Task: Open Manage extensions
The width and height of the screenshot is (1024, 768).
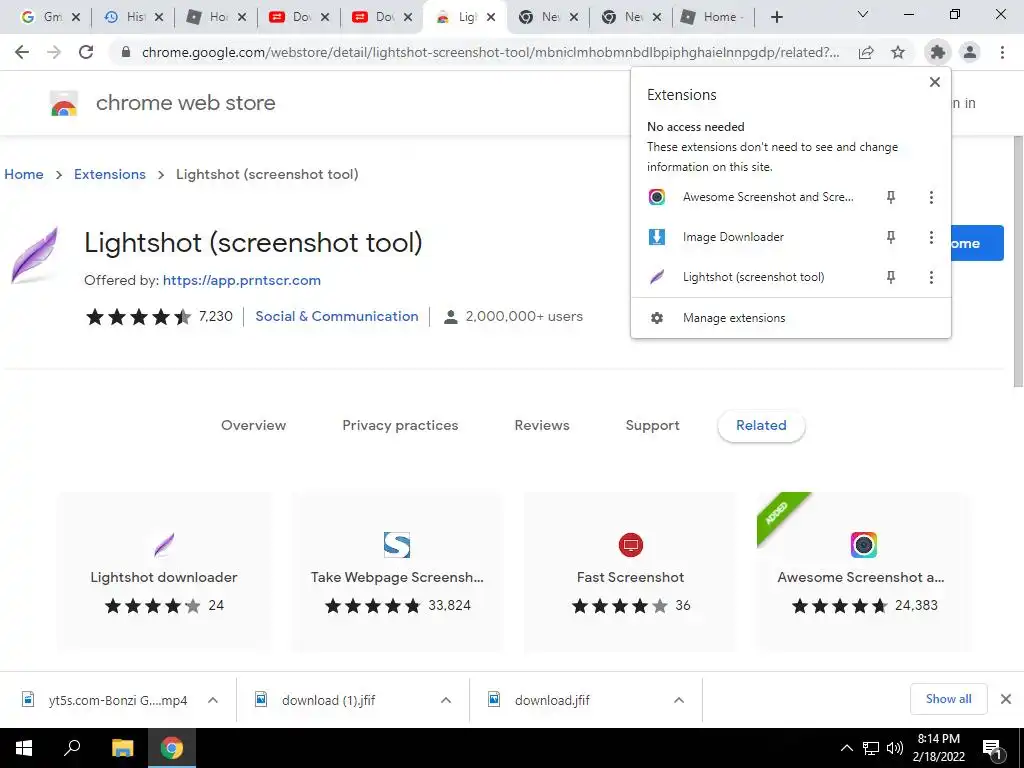Action: 791,318
